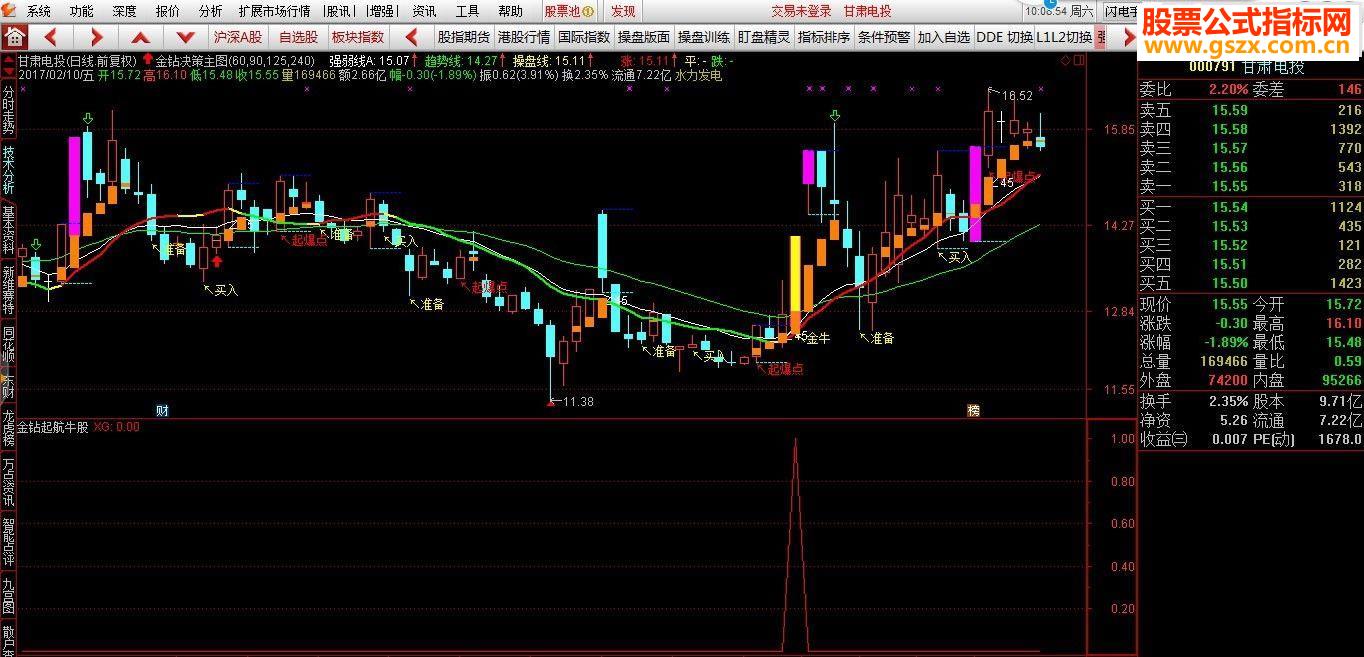Toggle DDE 切换 in the toolbar

(x=1004, y=37)
